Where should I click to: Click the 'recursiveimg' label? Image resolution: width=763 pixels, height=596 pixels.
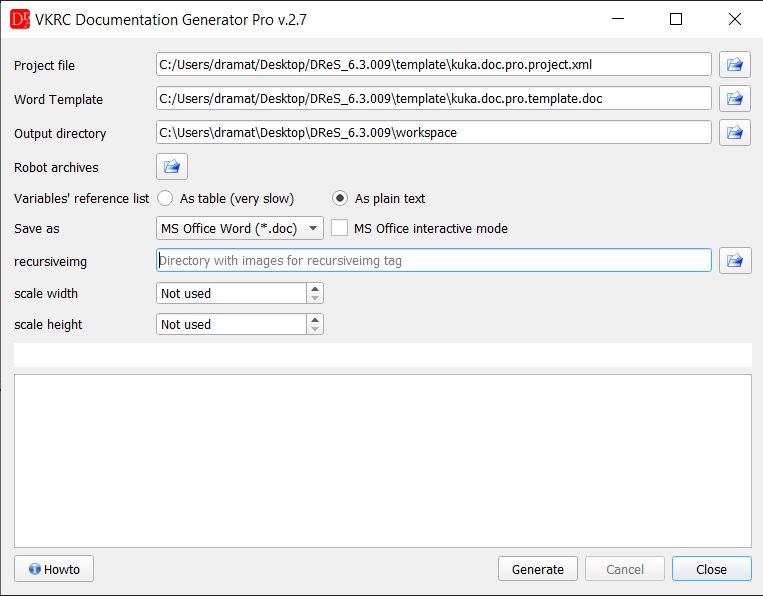(51, 262)
